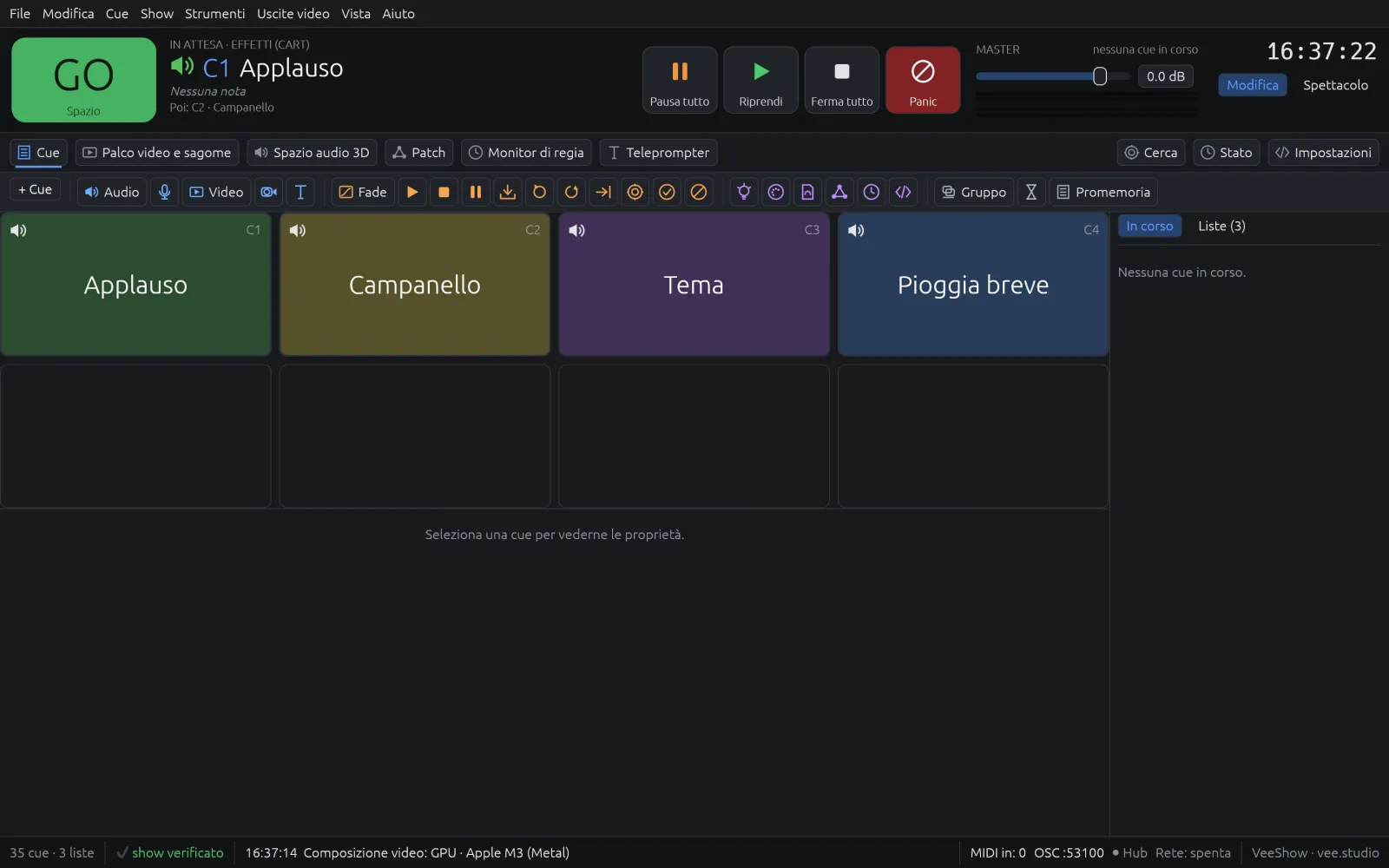Viewport: 1389px width, 868px height.
Task: Open the Aiuto menu
Action: (x=398, y=14)
